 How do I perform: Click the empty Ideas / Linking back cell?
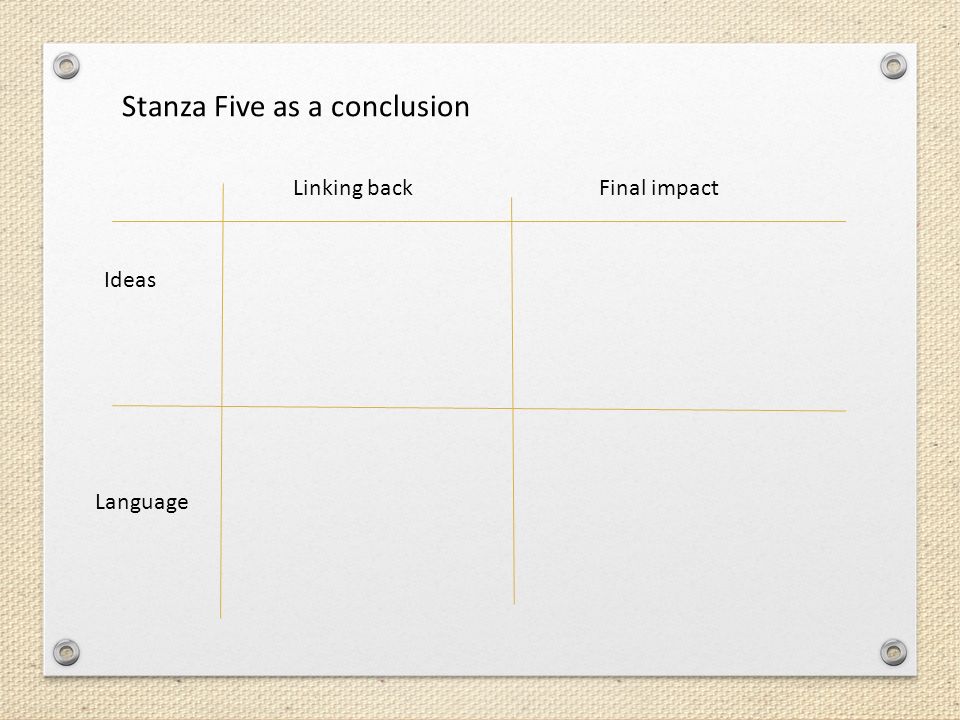click(x=367, y=313)
